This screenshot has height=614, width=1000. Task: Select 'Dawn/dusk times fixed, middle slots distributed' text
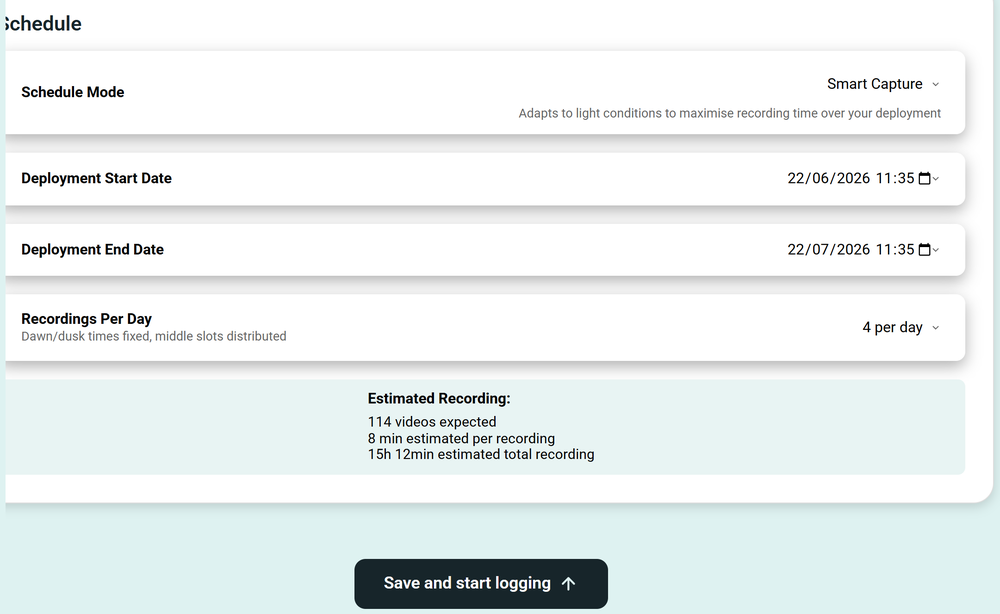(x=154, y=336)
